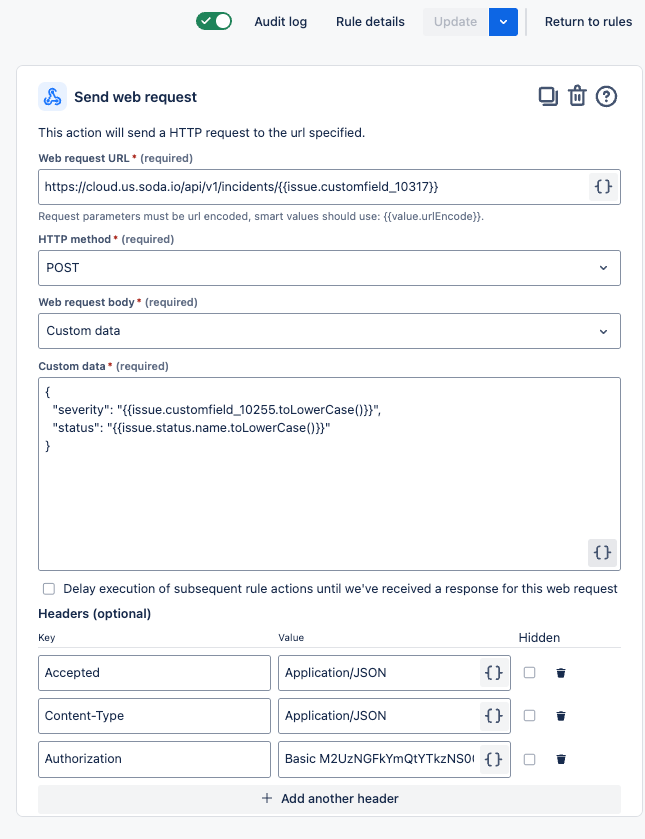Expand the HTTP method POST dropdown
Viewport: 645px width, 839px height.
(329, 268)
